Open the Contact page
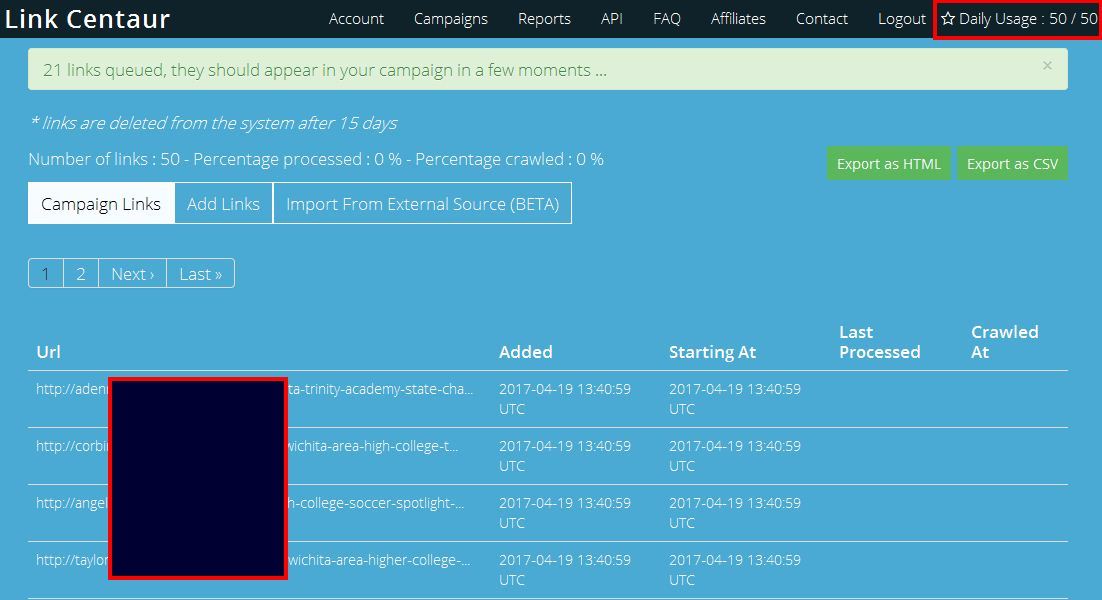The image size is (1102, 600). click(x=822, y=19)
